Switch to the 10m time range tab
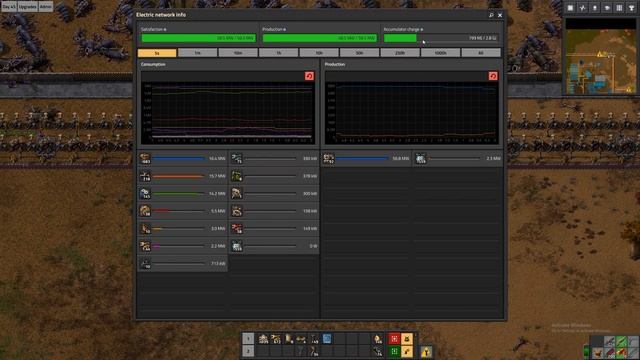Image resolution: width=640 pixels, height=360 pixels. click(238, 53)
